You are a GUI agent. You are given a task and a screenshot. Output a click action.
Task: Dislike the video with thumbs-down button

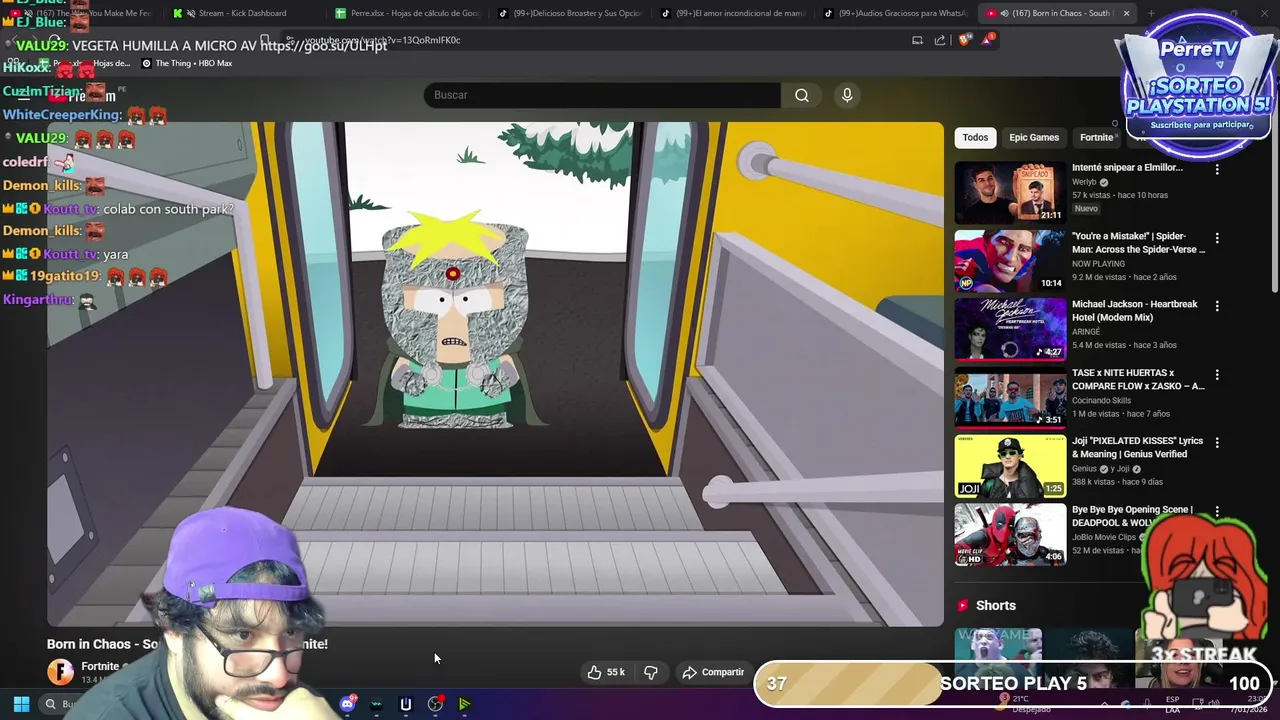(x=650, y=672)
